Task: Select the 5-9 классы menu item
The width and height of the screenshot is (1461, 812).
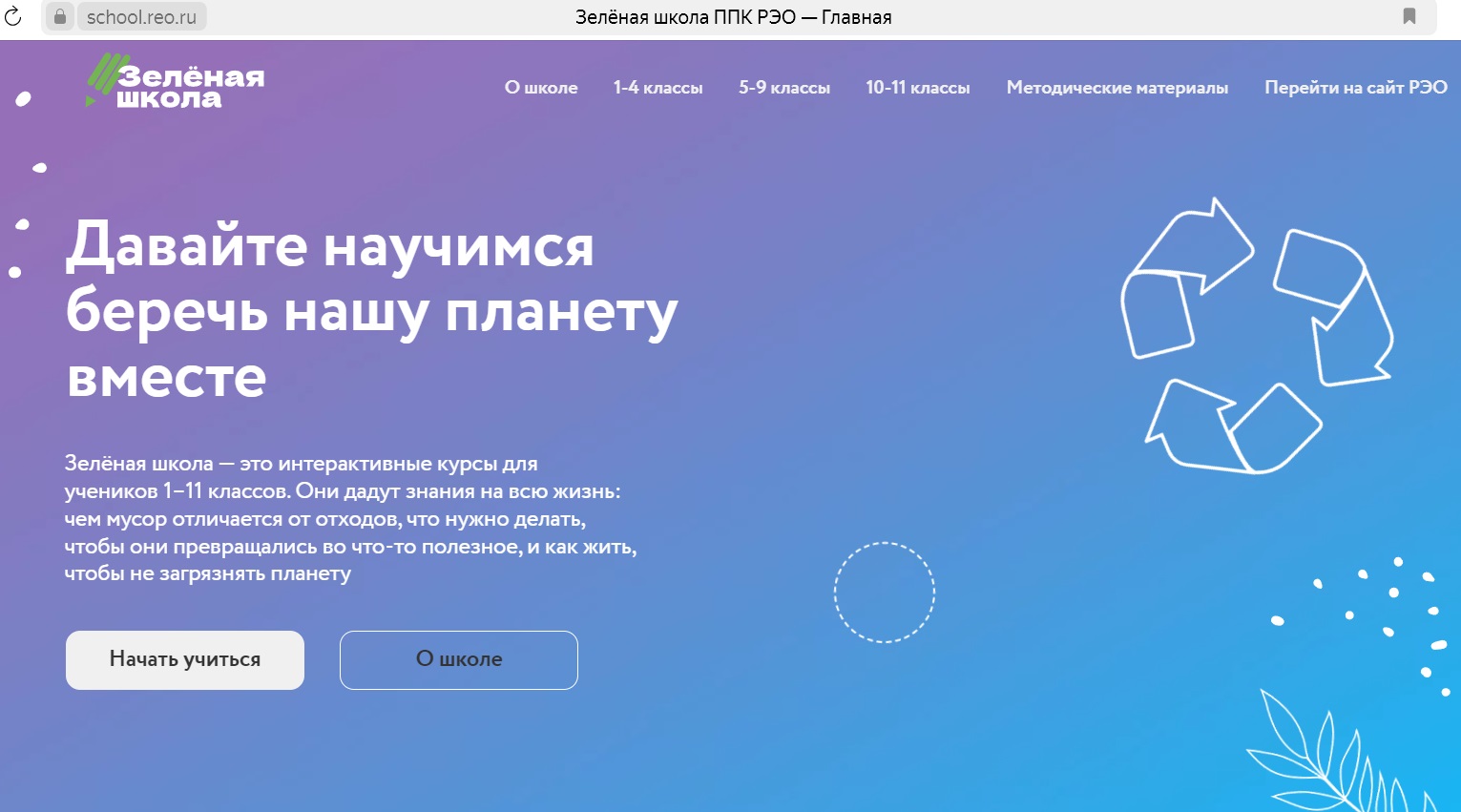Action: click(x=783, y=88)
